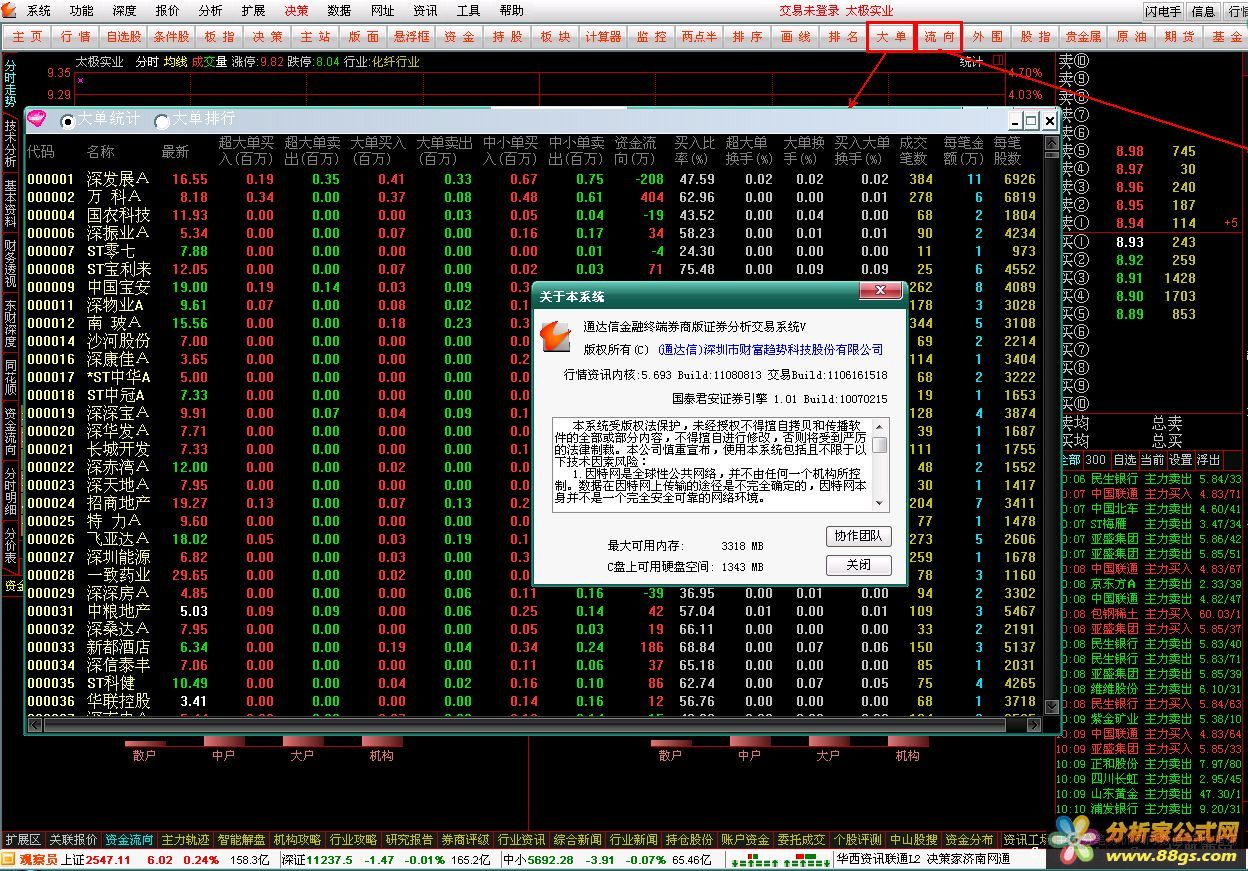Image resolution: width=1248 pixels, height=871 pixels.
Task: Click the license text scrollbar up arrow
Action: 880,428
